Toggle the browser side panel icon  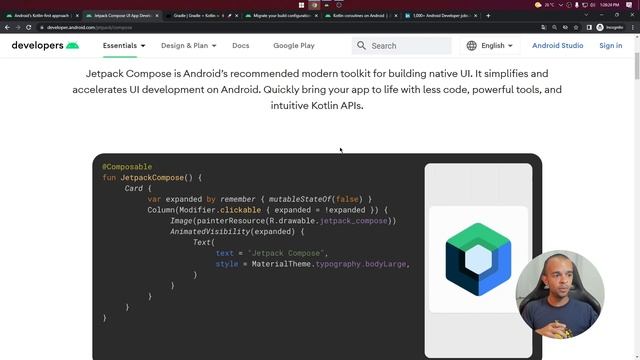(589, 27)
